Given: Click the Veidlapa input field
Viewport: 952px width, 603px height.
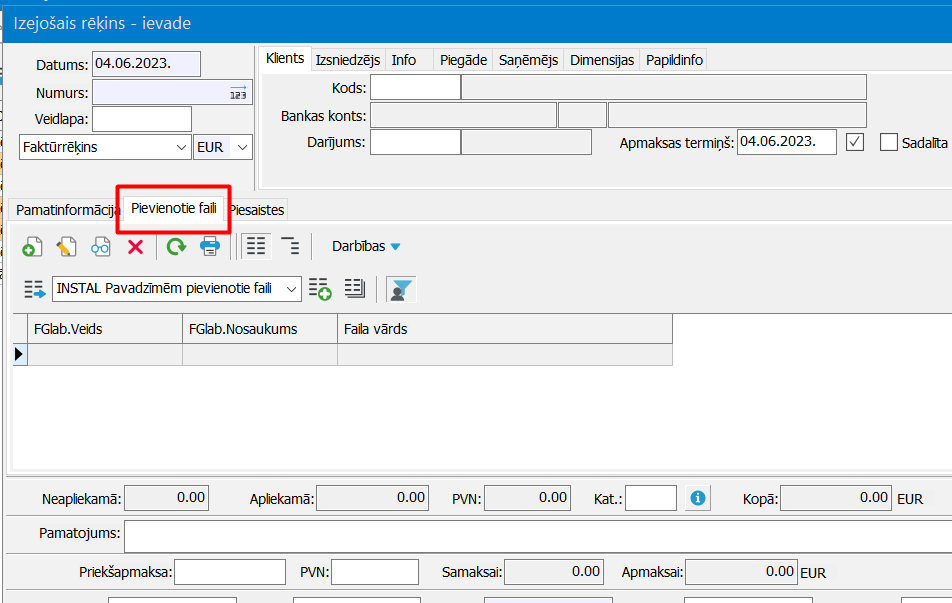Looking at the screenshot, I should point(142,119).
